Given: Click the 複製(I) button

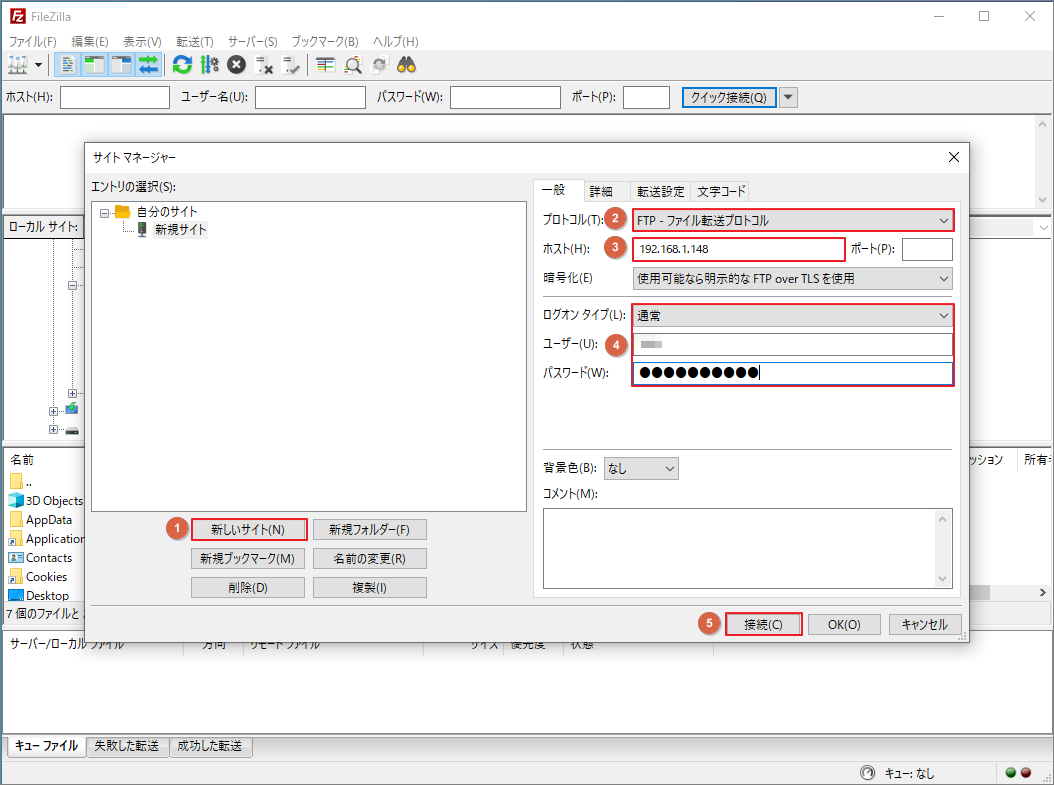Looking at the screenshot, I should click(x=370, y=587).
